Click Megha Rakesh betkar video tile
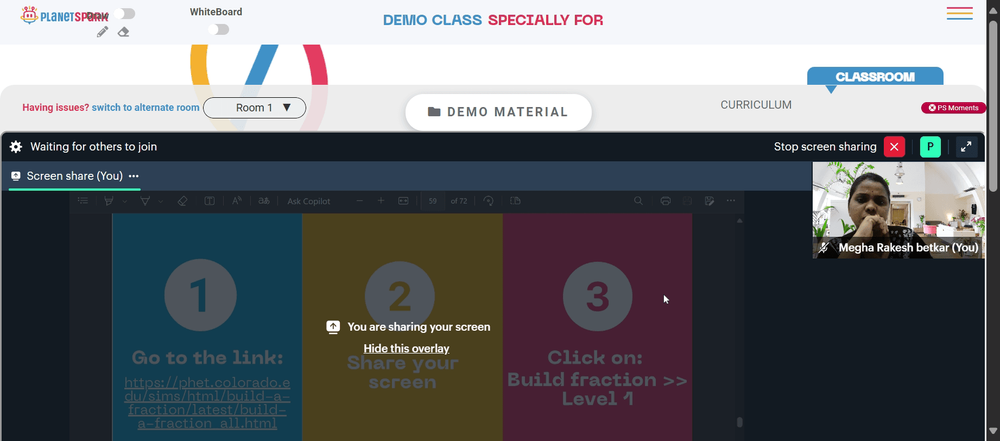 [898, 210]
